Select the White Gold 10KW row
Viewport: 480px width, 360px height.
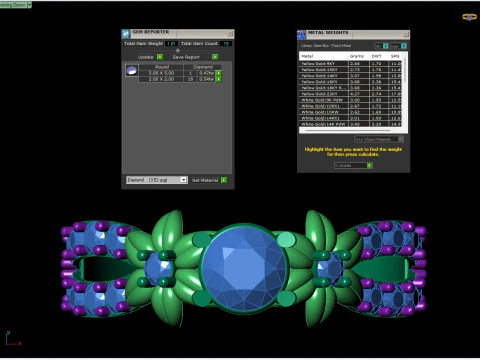coord(351,112)
